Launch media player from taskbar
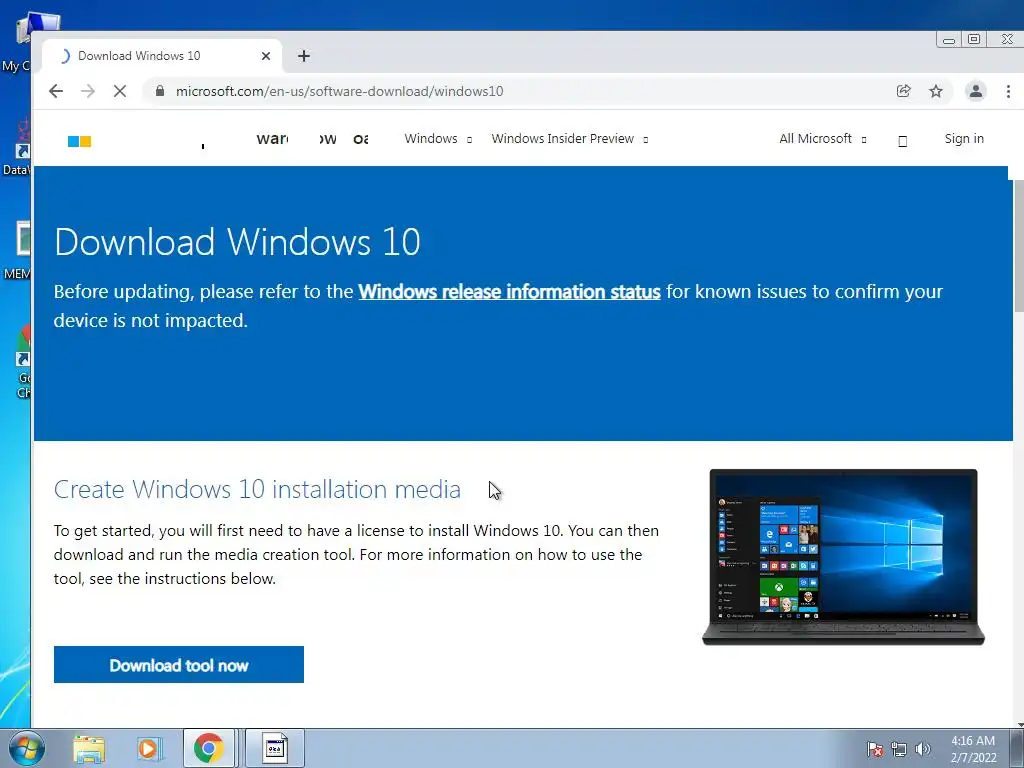The height and width of the screenshot is (768, 1024). click(x=149, y=748)
